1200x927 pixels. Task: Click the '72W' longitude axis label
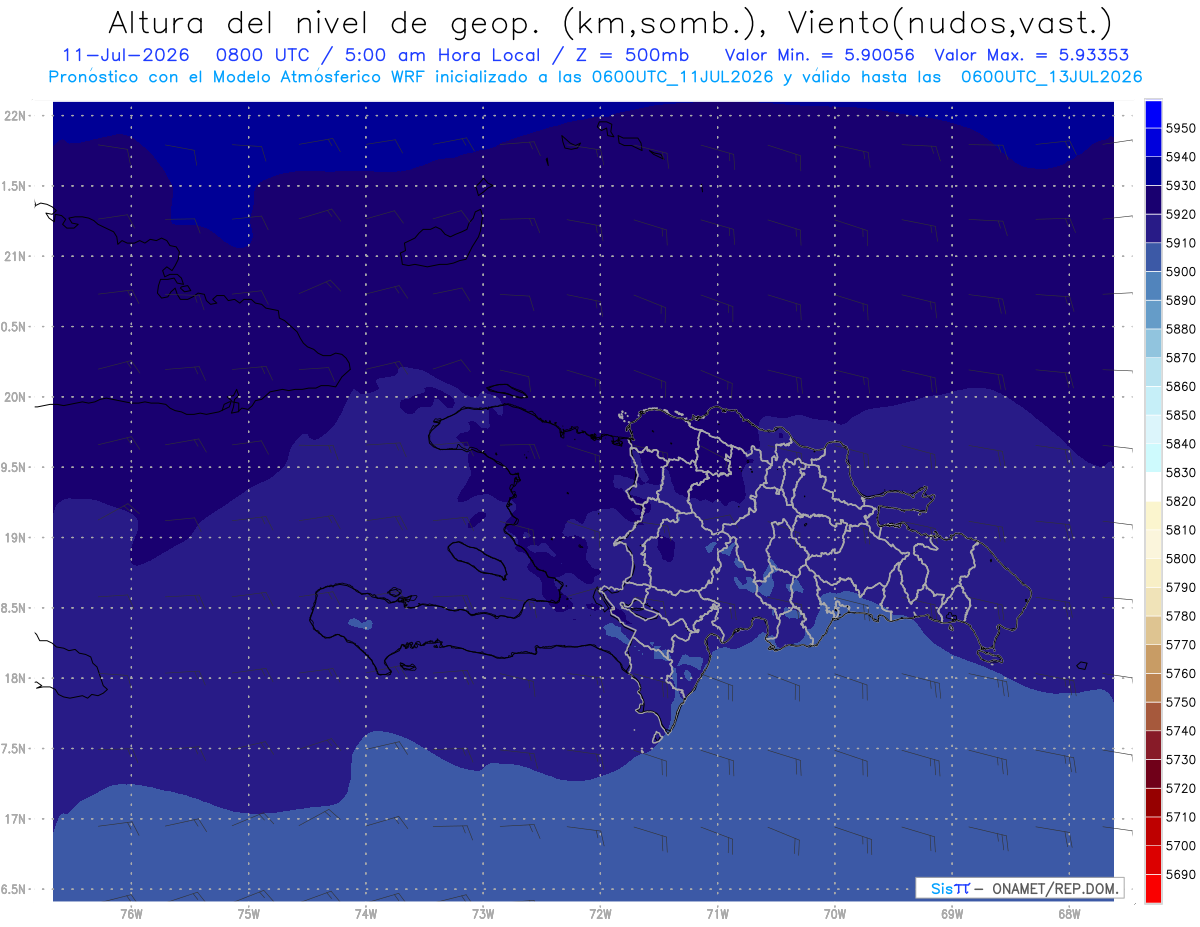(600, 914)
